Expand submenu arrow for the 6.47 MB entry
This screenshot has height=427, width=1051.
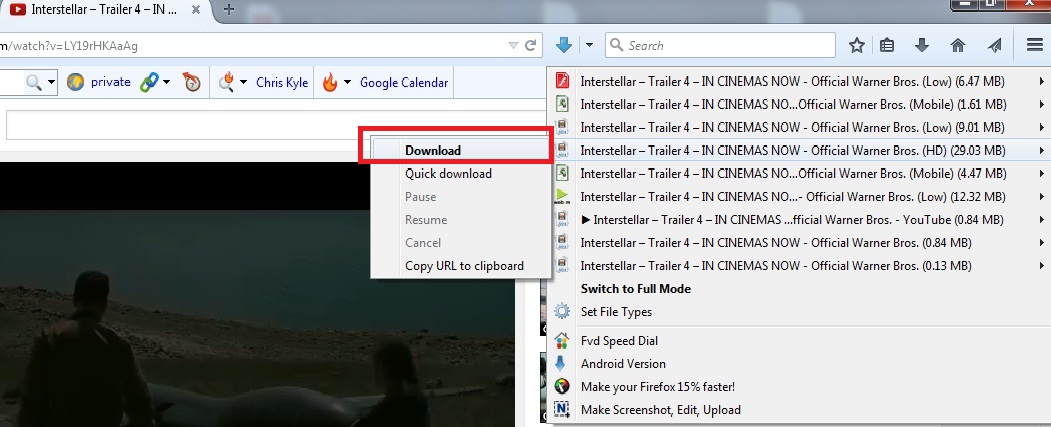(1042, 82)
